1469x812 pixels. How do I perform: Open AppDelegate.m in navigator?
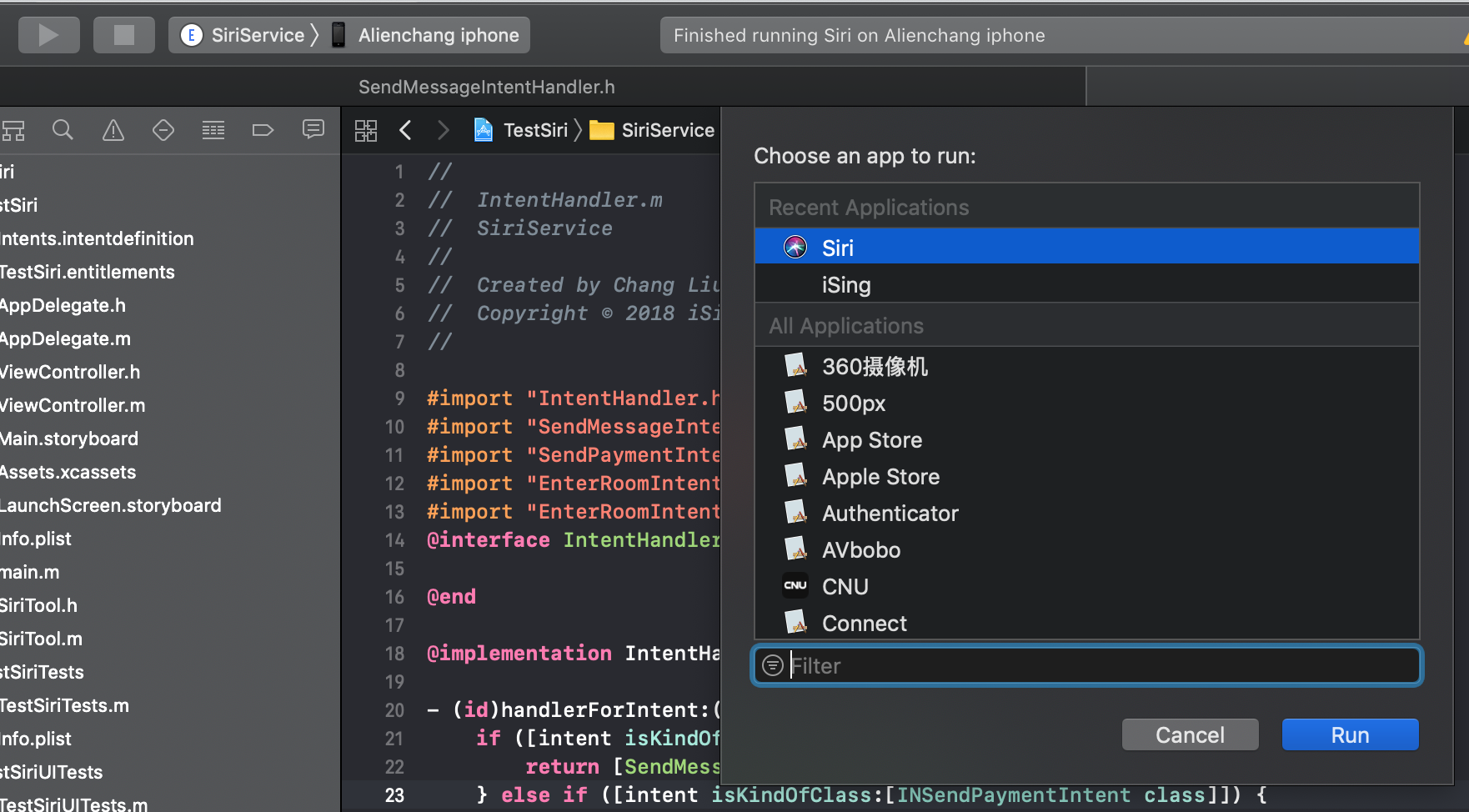pyautogui.click(x=65, y=338)
